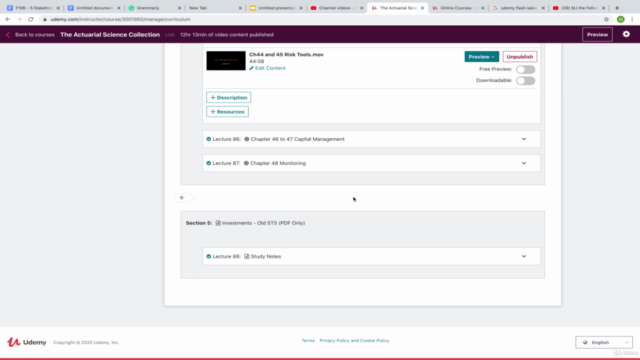Reload the current page
Screen dimensions: 640x360
pos(31,19)
